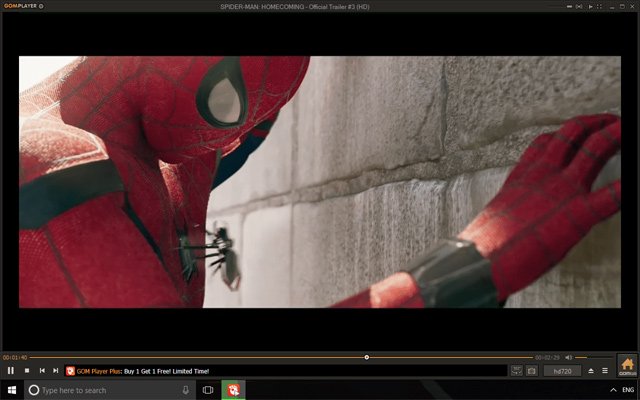
Task: Toggle fullscreen mode in the title bar
Action: 600,7
